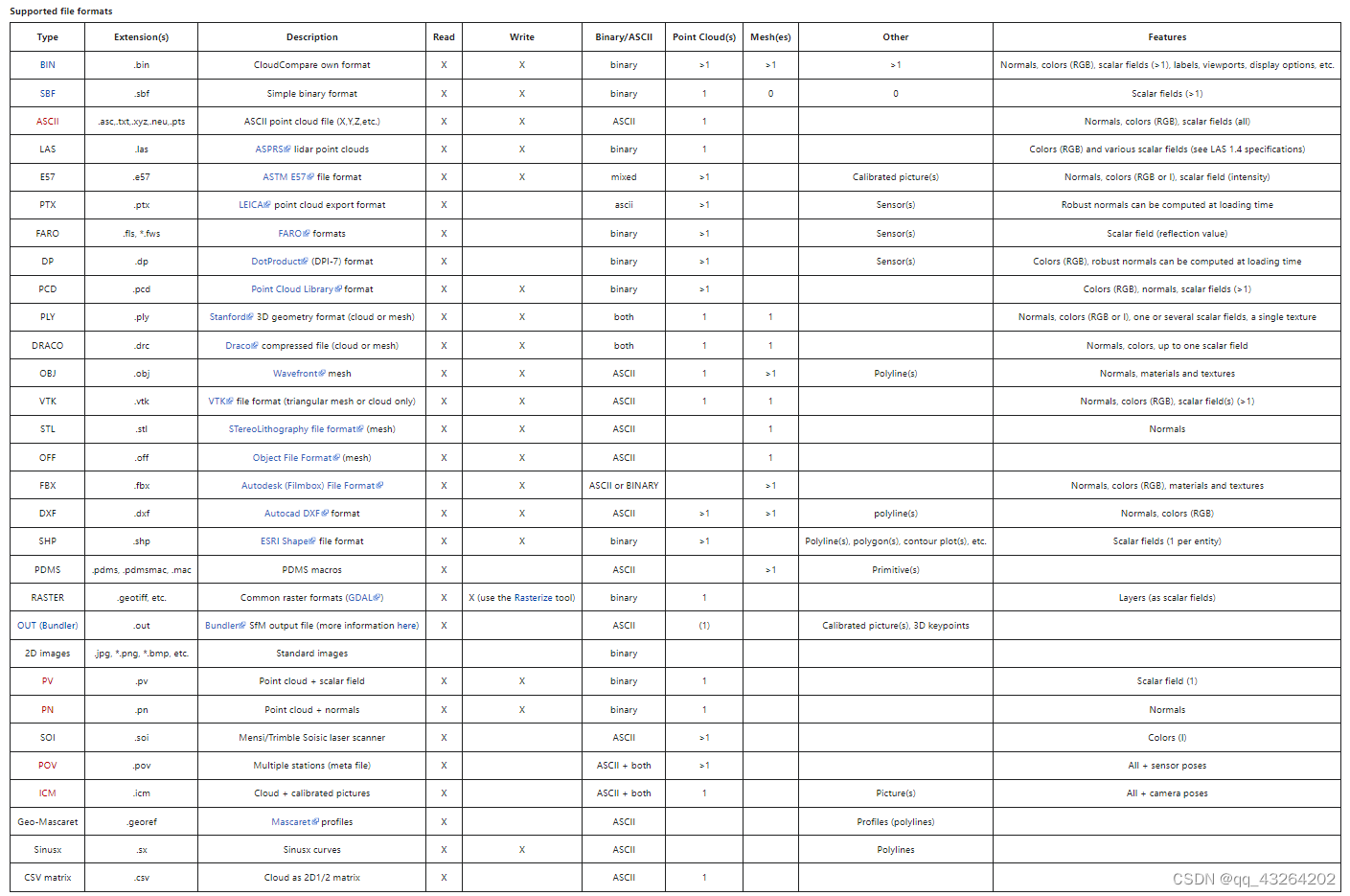Select the '.asc,.txt,.xyz,.neu,.pts' extensions cell
1350x896 pixels.
click(142, 122)
